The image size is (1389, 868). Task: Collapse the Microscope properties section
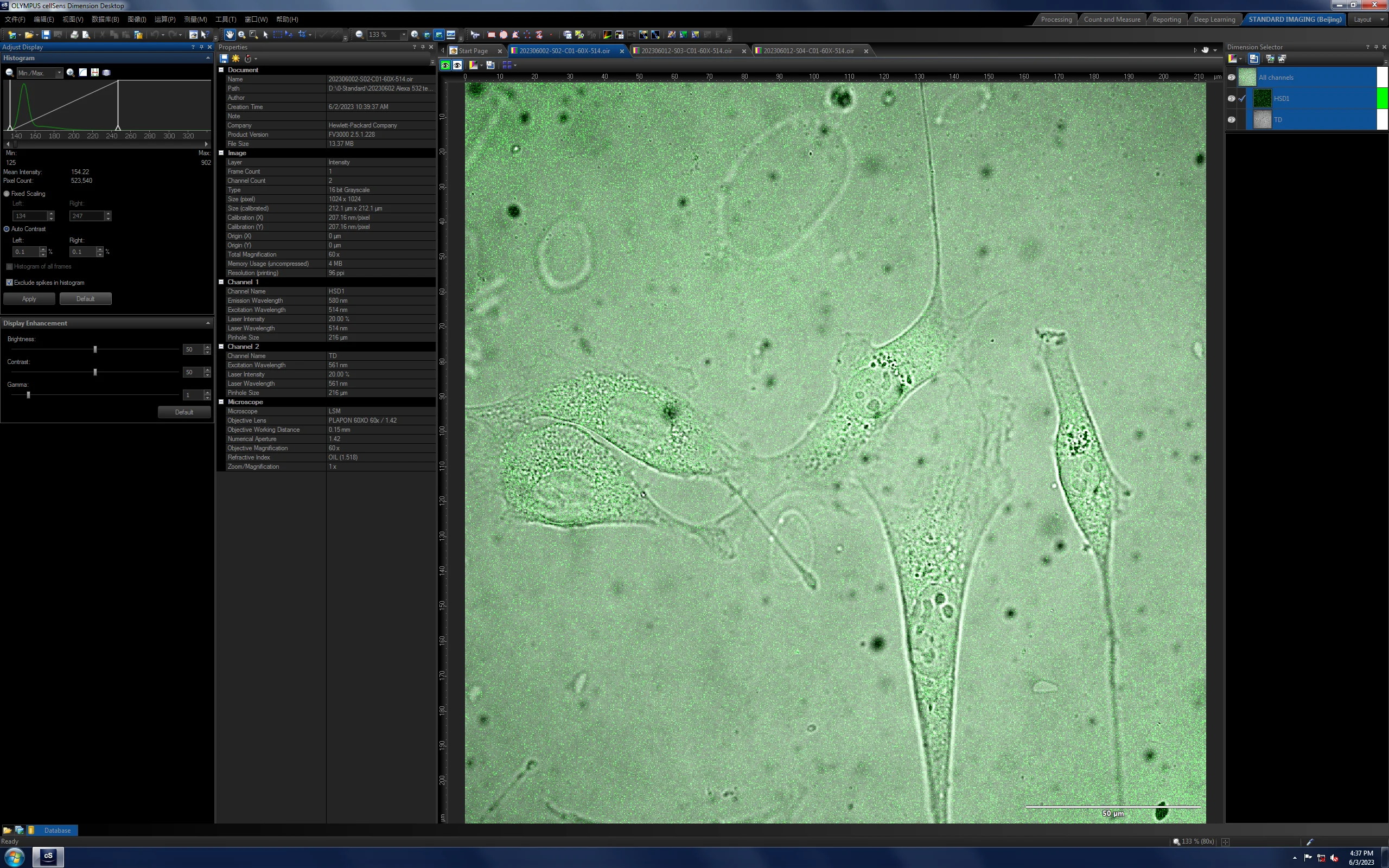click(x=221, y=402)
